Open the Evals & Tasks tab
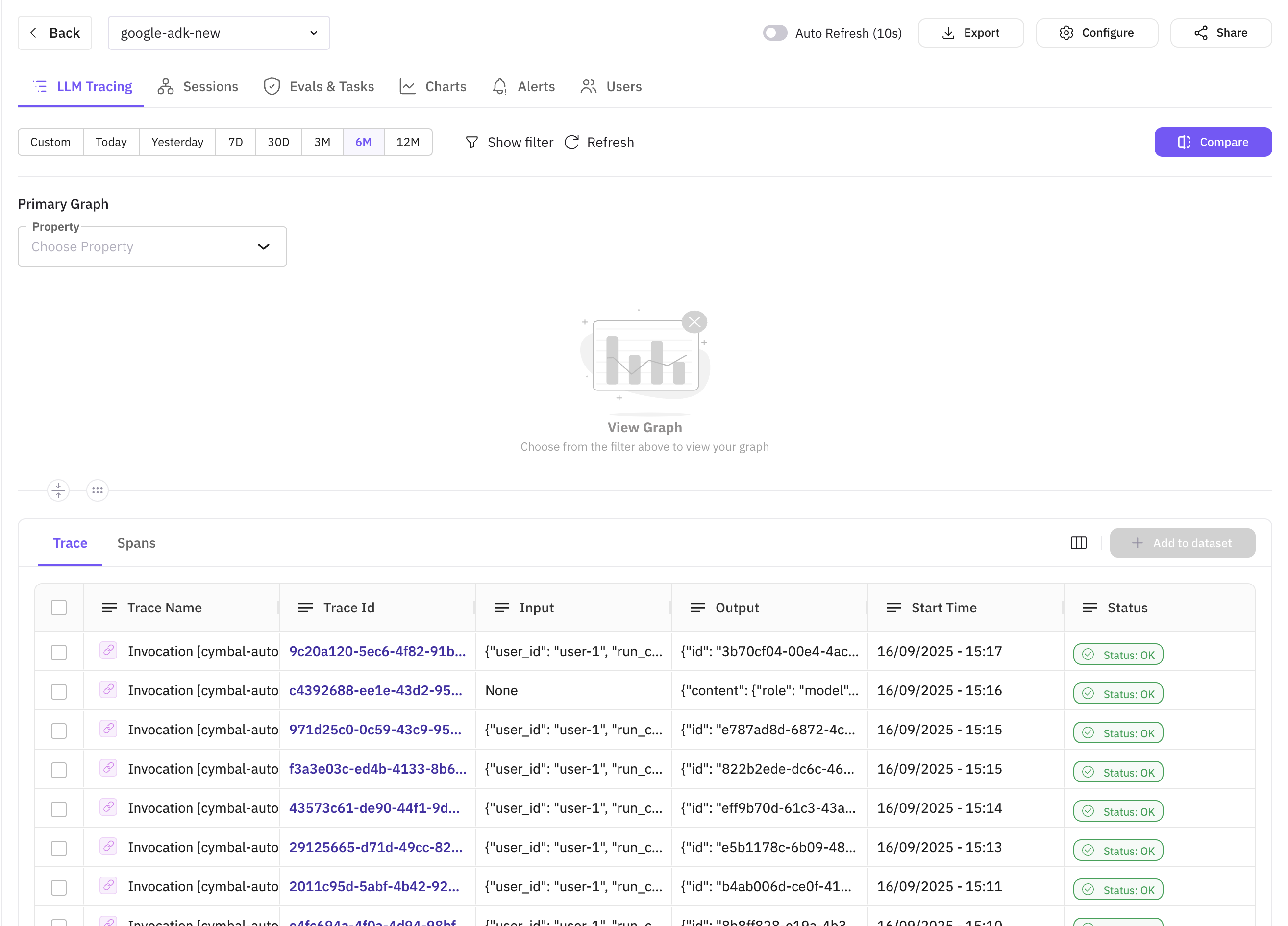This screenshot has height=926, width=1288. pyautogui.click(x=319, y=86)
